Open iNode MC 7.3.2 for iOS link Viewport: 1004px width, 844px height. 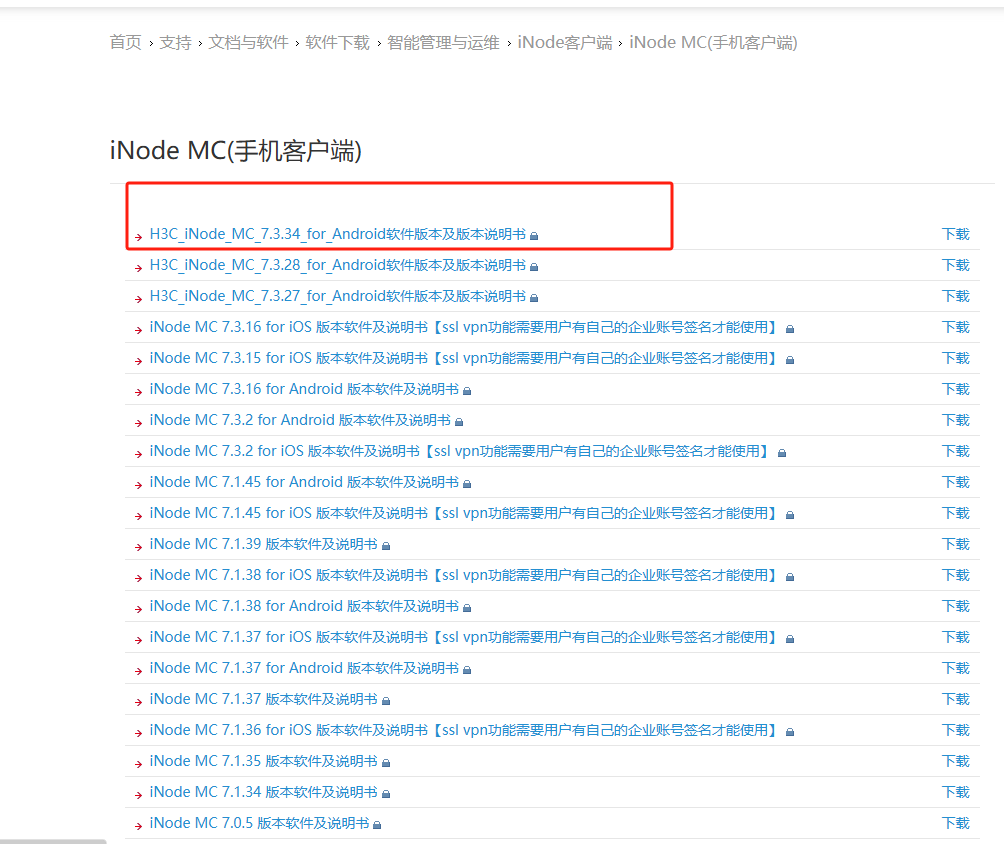pos(461,451)
